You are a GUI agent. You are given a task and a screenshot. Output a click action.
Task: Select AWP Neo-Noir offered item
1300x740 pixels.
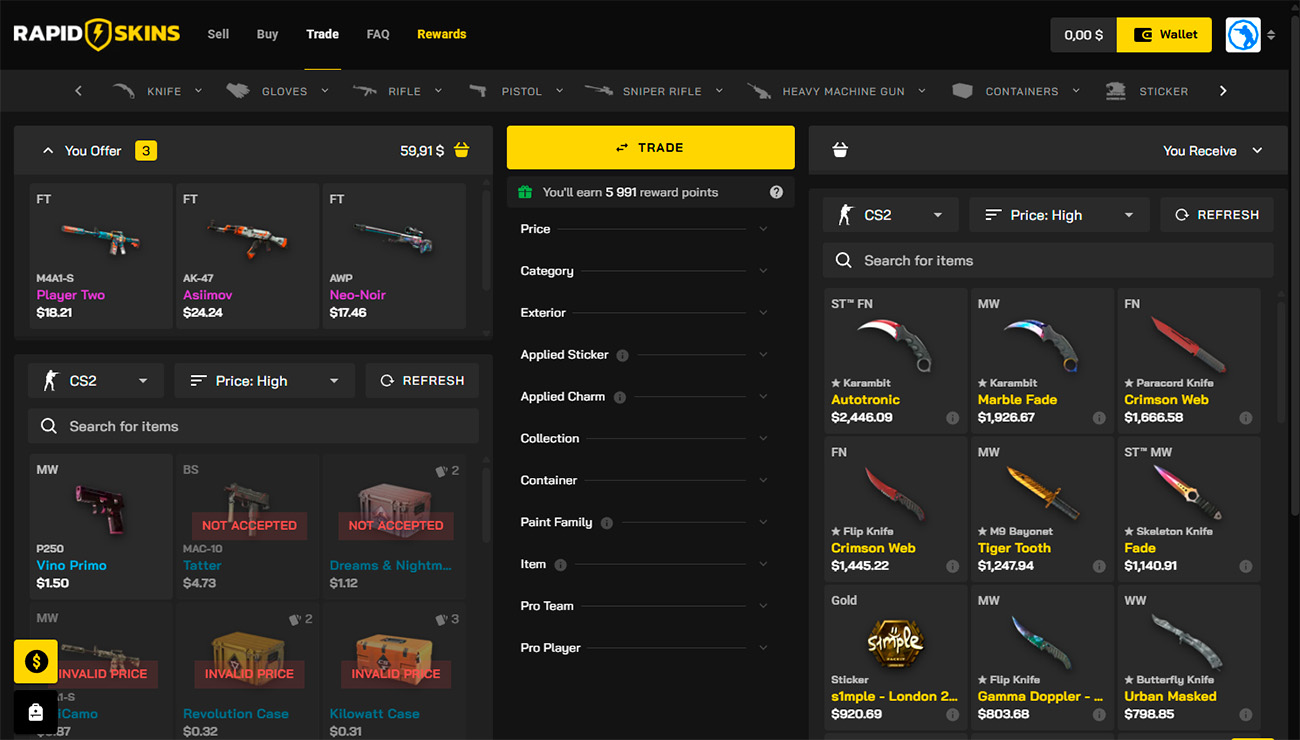pyautogui.click(x=394, y=256)
